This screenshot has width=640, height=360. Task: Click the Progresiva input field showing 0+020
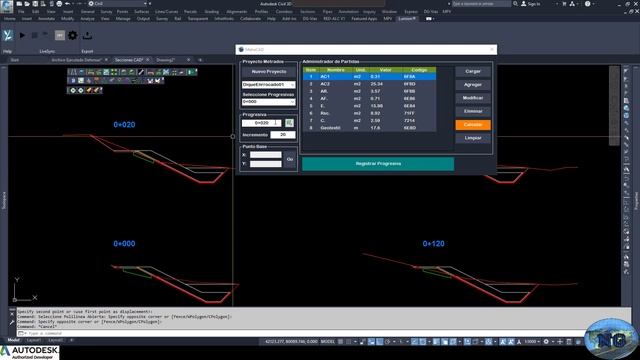pyautogui.click(x=262, y=123)
